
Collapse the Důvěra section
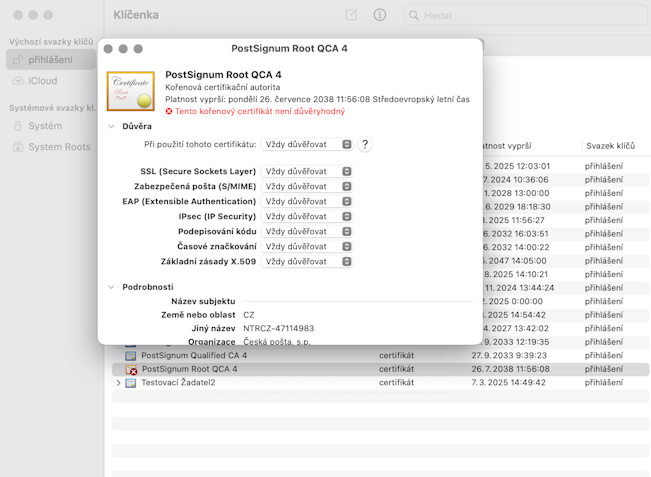point(111,126)
